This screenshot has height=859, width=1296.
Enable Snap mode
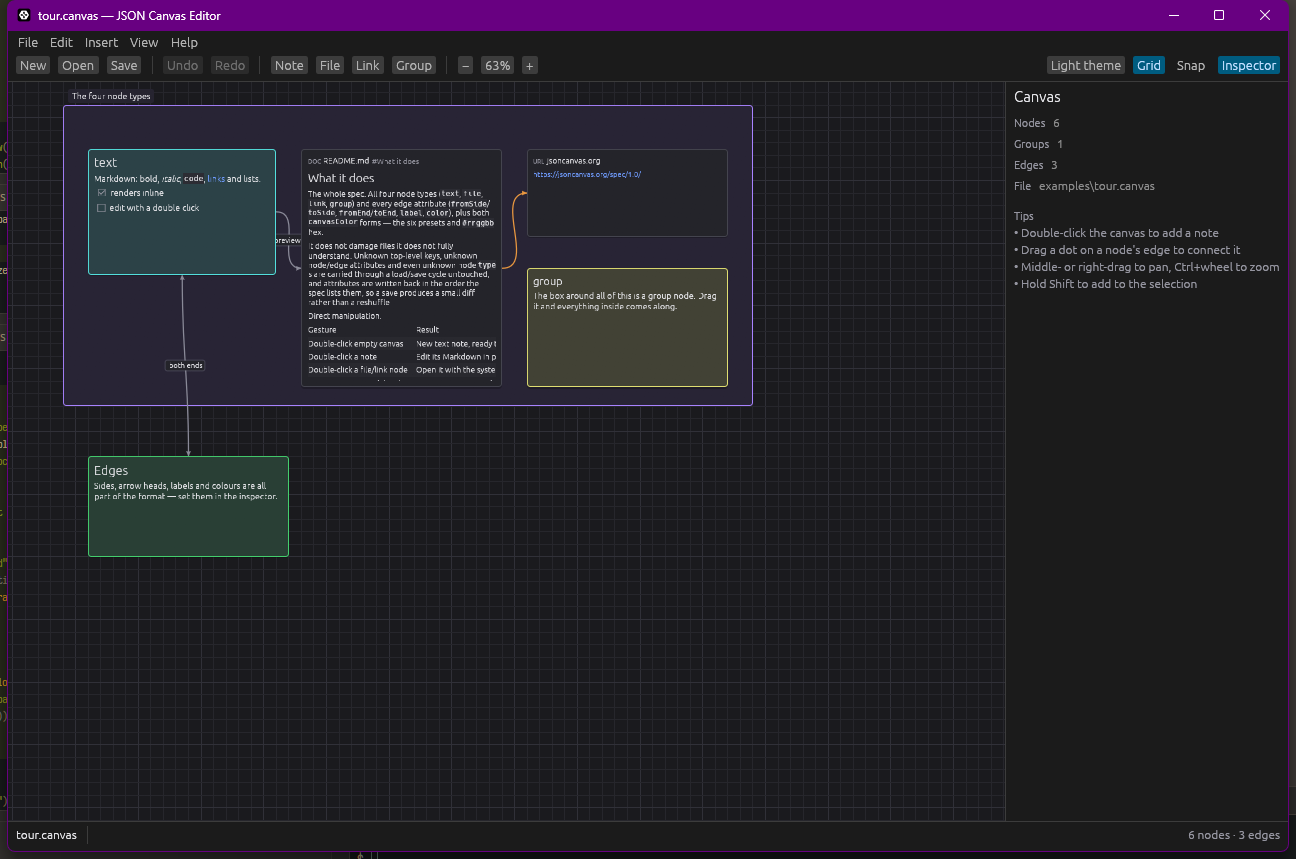pos(1191,65)
